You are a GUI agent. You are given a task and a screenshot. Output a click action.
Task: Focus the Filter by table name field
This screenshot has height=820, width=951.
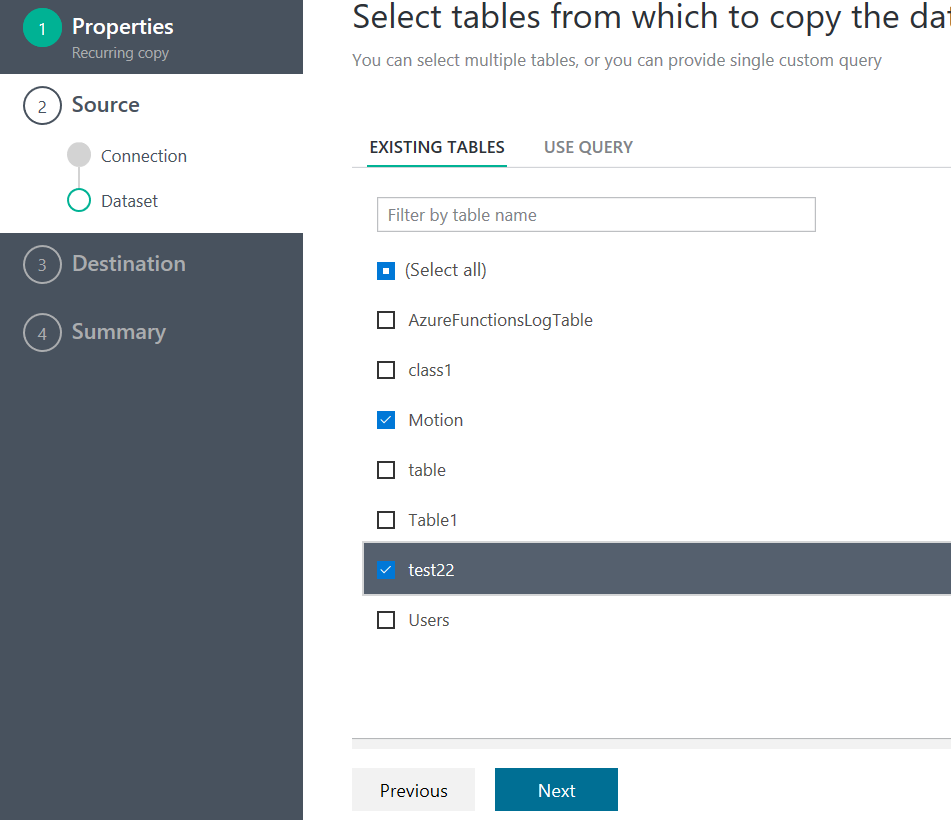click(596, 215)
